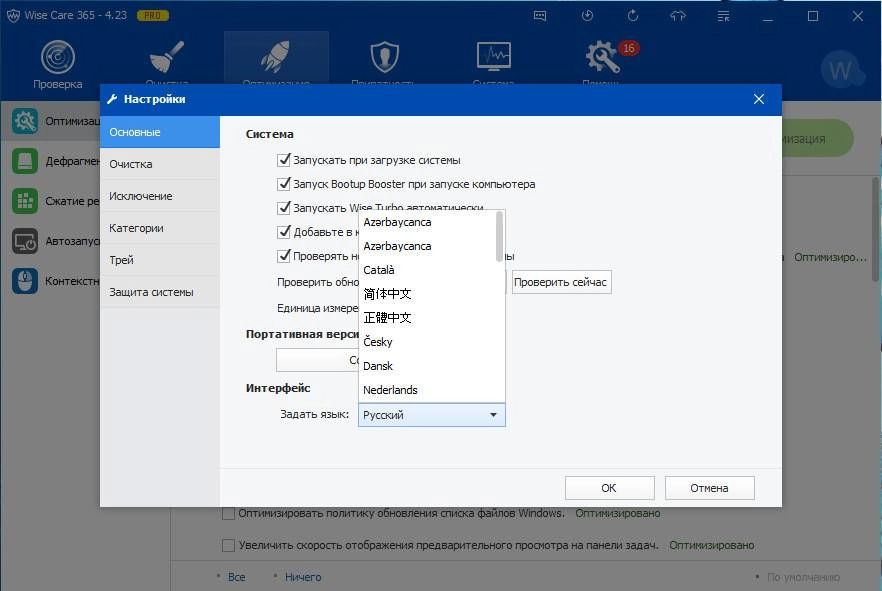882x591 pixels.
Task: Click the OK button
Action: (x=610, y=488)
